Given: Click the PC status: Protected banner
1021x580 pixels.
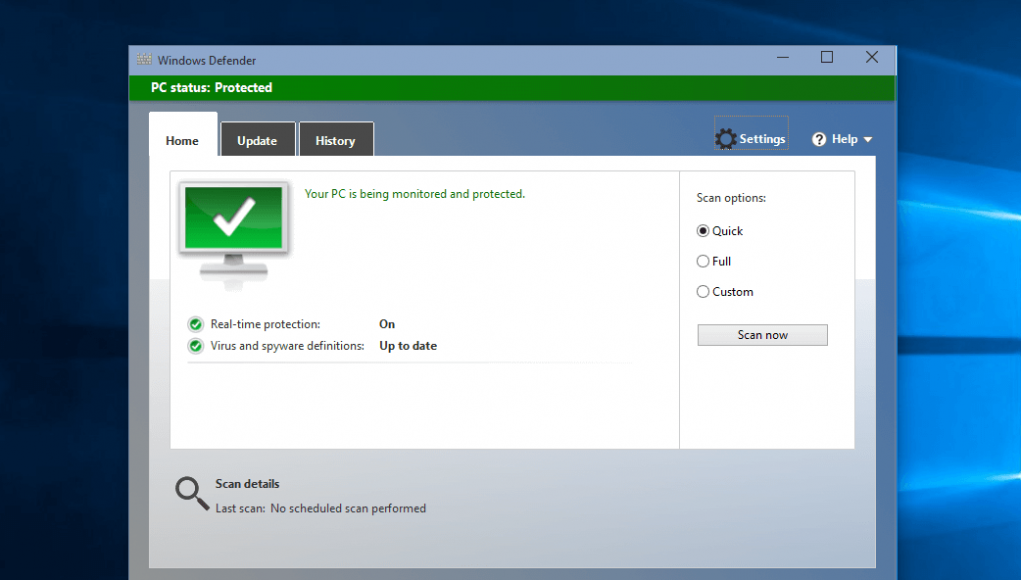Looking at the screenshot, I should pyautogui.click(x=512, y=88).
